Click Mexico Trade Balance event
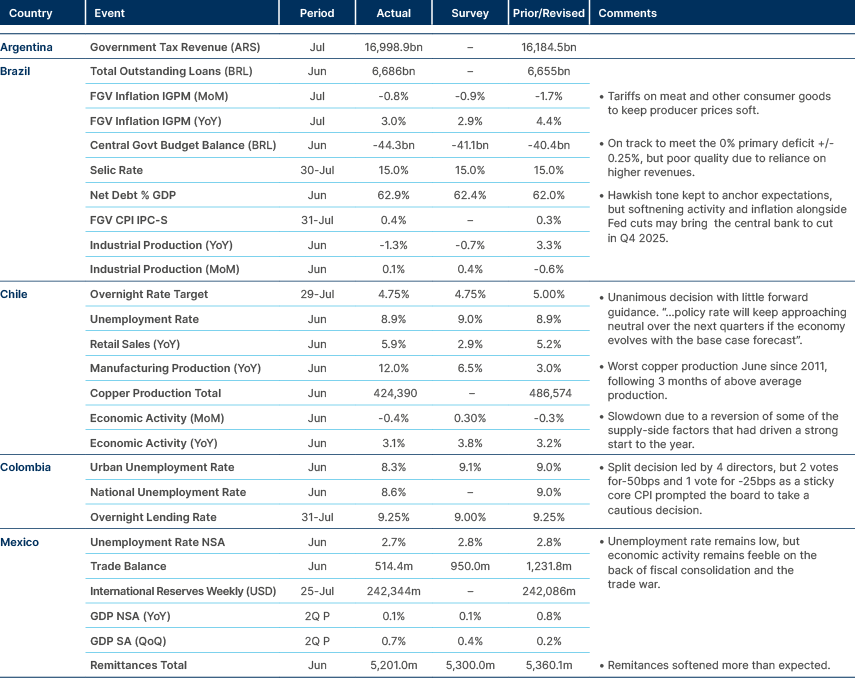The image size is (855, 678). point(128,566)
